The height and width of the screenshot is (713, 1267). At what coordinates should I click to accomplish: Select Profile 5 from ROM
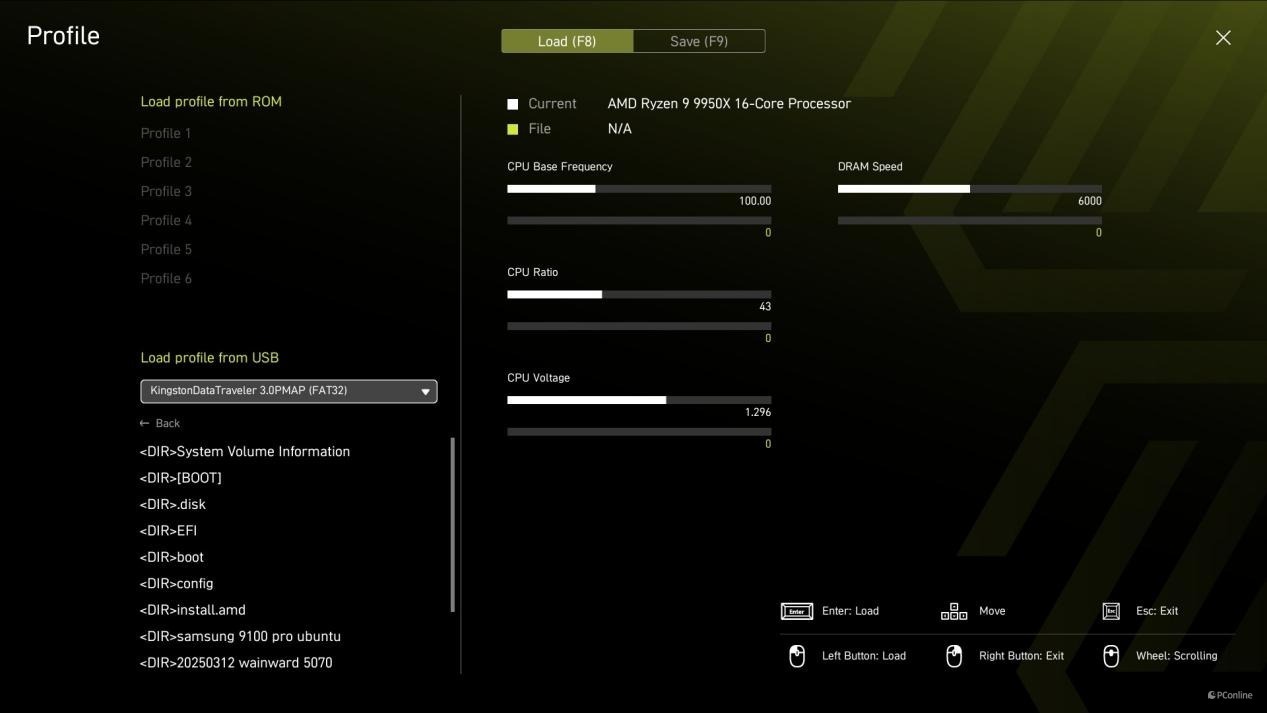click(166, 249)
